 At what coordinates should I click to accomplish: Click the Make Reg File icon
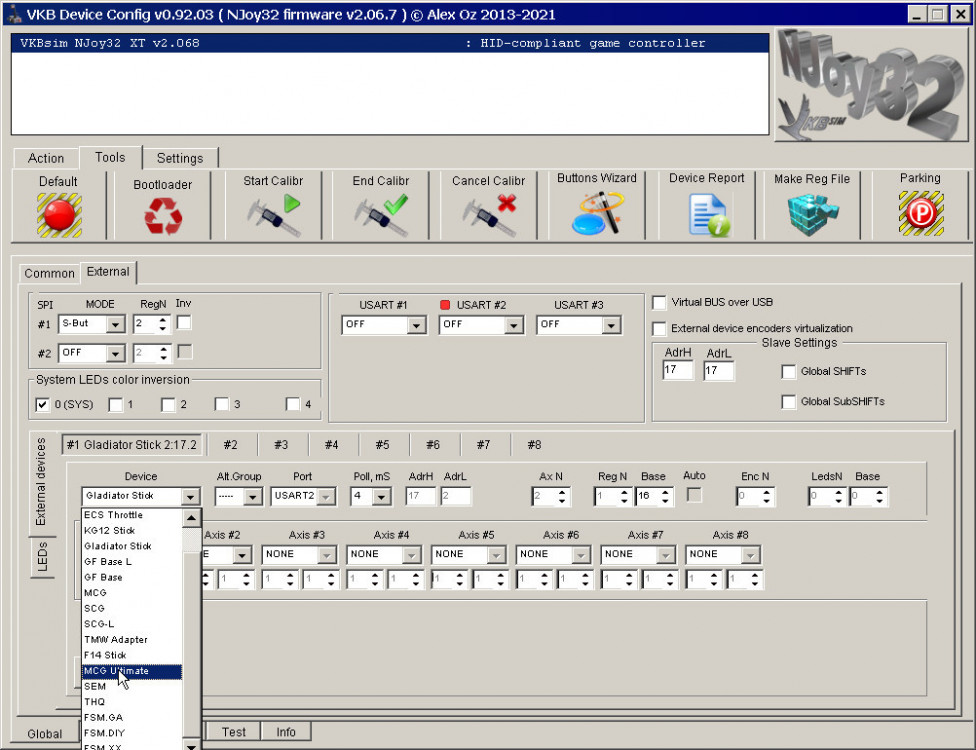point(812,214)
